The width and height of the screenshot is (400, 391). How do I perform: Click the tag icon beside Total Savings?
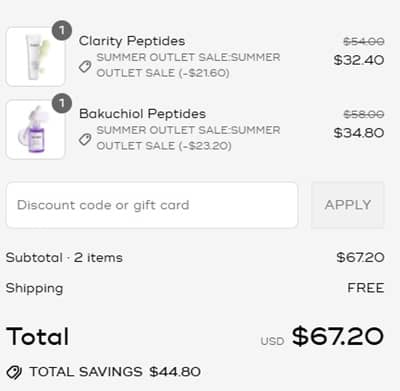pyautogui.click(x=14, y=372)
